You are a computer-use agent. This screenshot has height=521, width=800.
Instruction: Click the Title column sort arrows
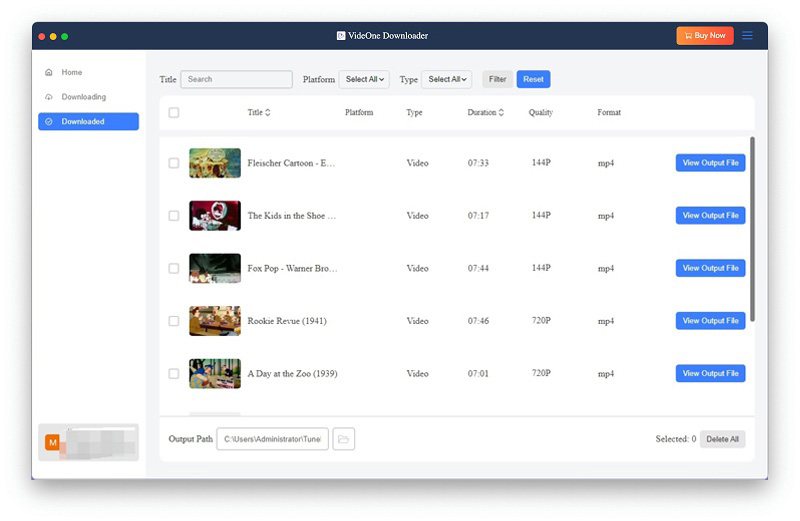(x=268, y=113)
